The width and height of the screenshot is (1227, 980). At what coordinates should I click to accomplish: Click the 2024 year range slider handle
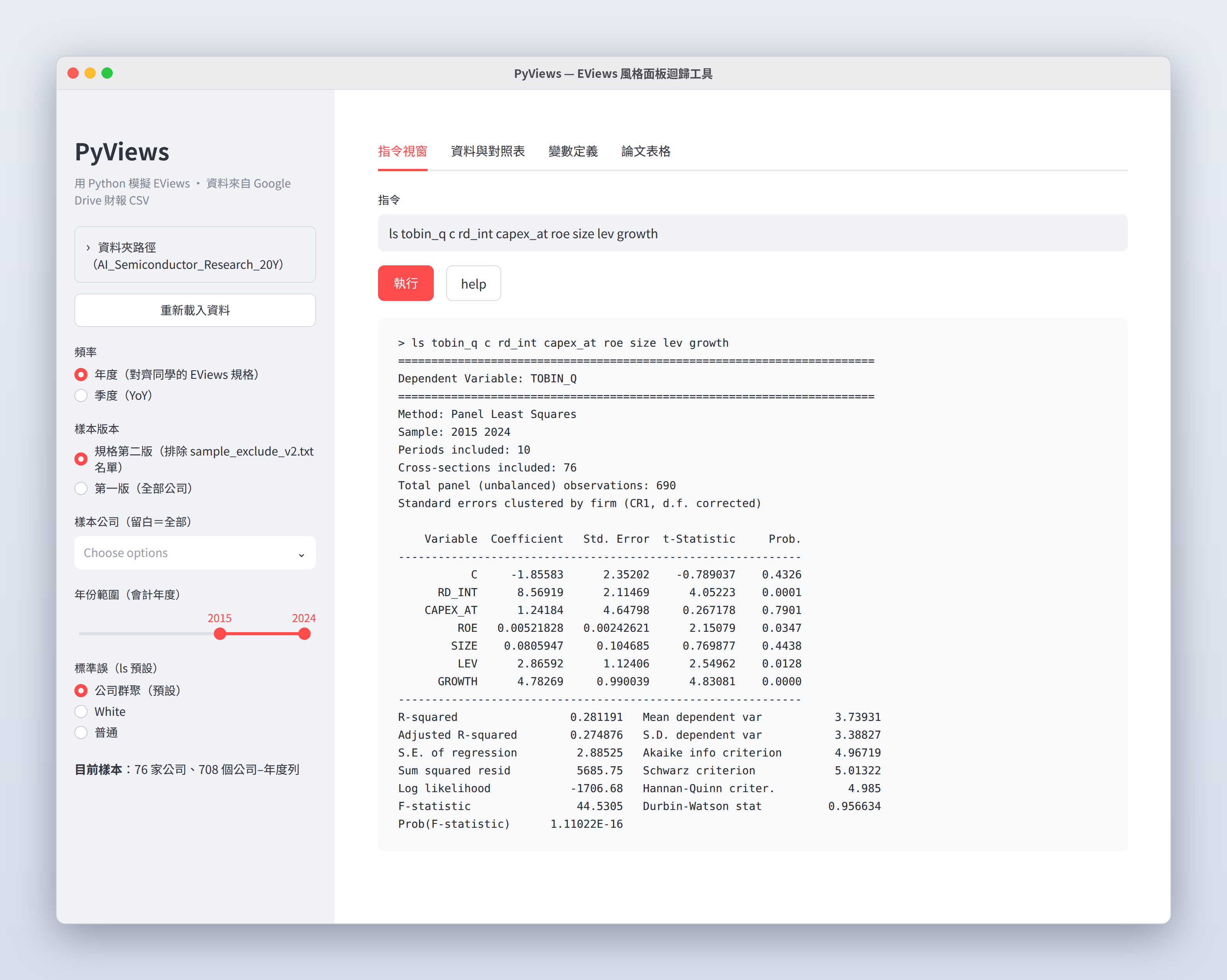304,633
